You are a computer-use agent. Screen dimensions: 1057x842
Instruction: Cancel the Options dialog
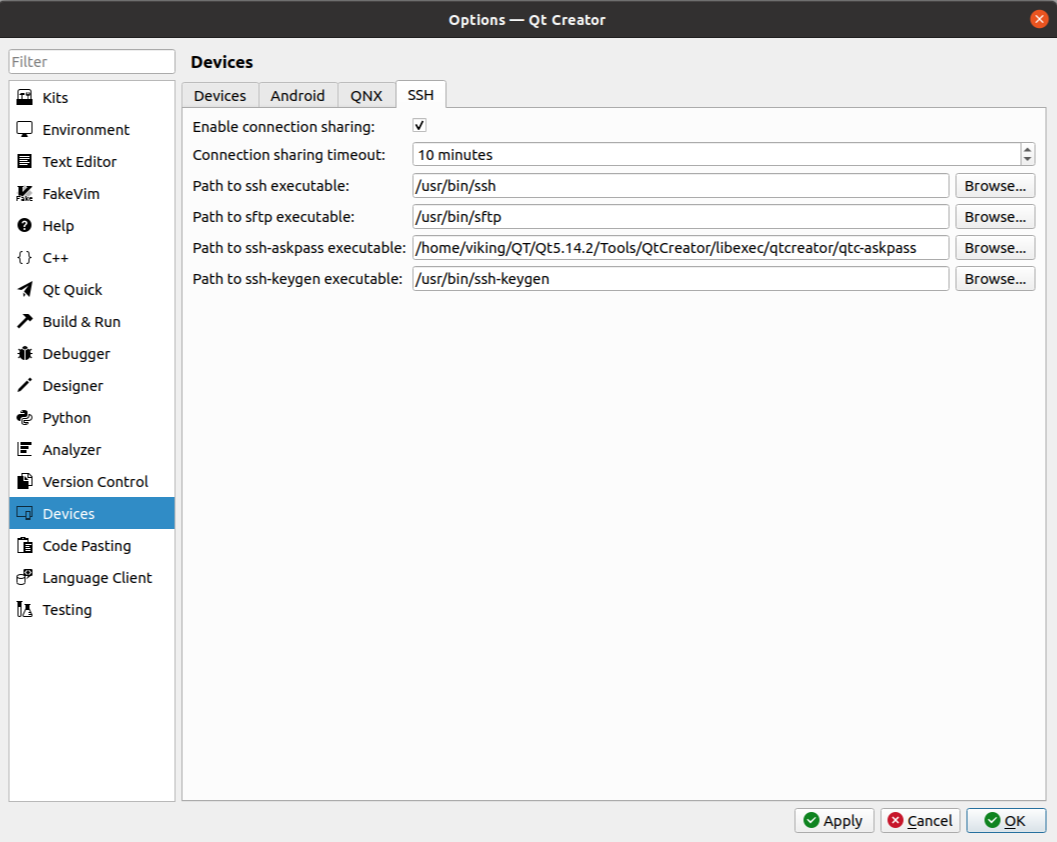920,820
